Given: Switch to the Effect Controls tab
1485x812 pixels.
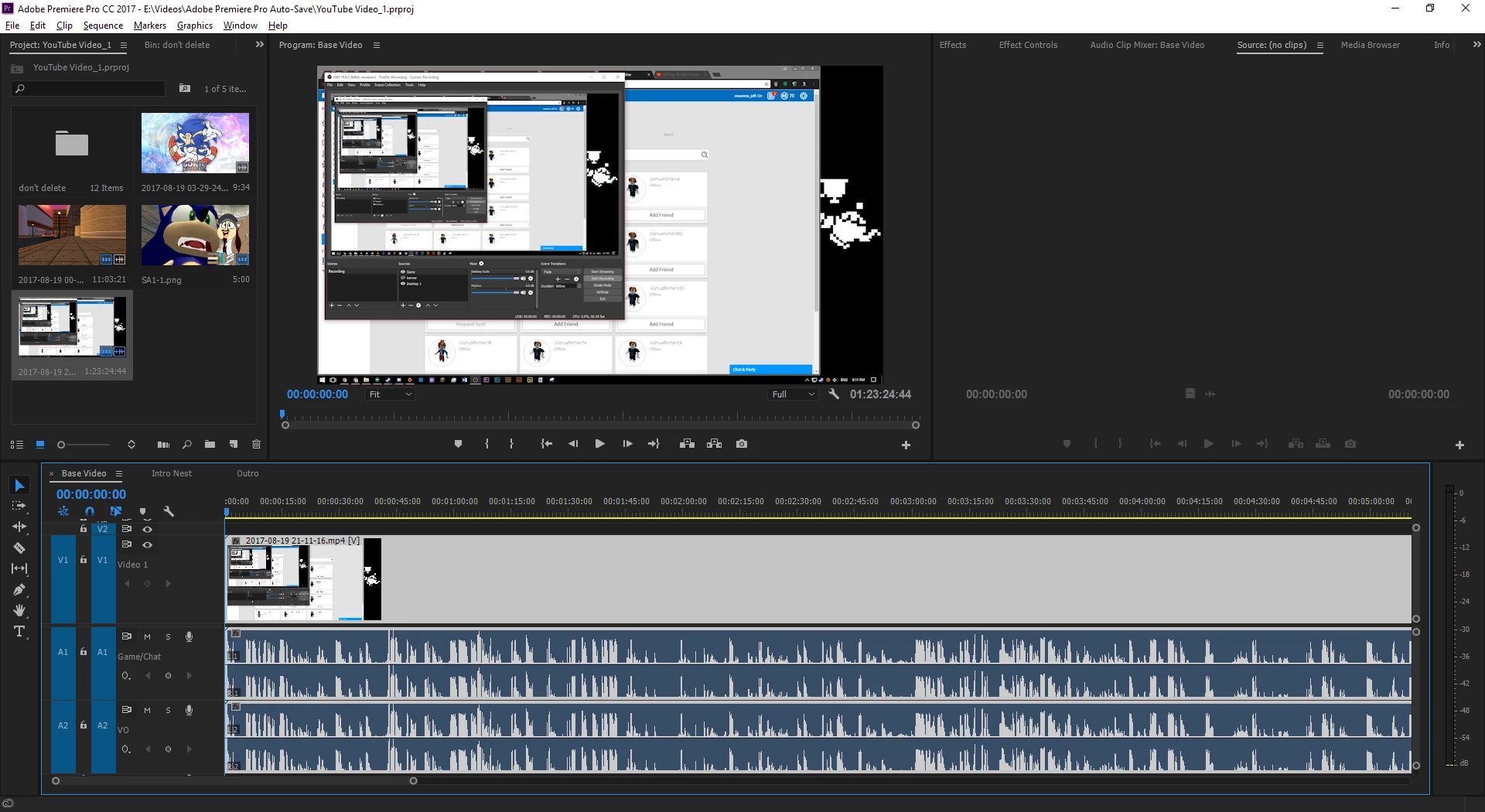Looking at the screenshot, I should [1028, 45].
